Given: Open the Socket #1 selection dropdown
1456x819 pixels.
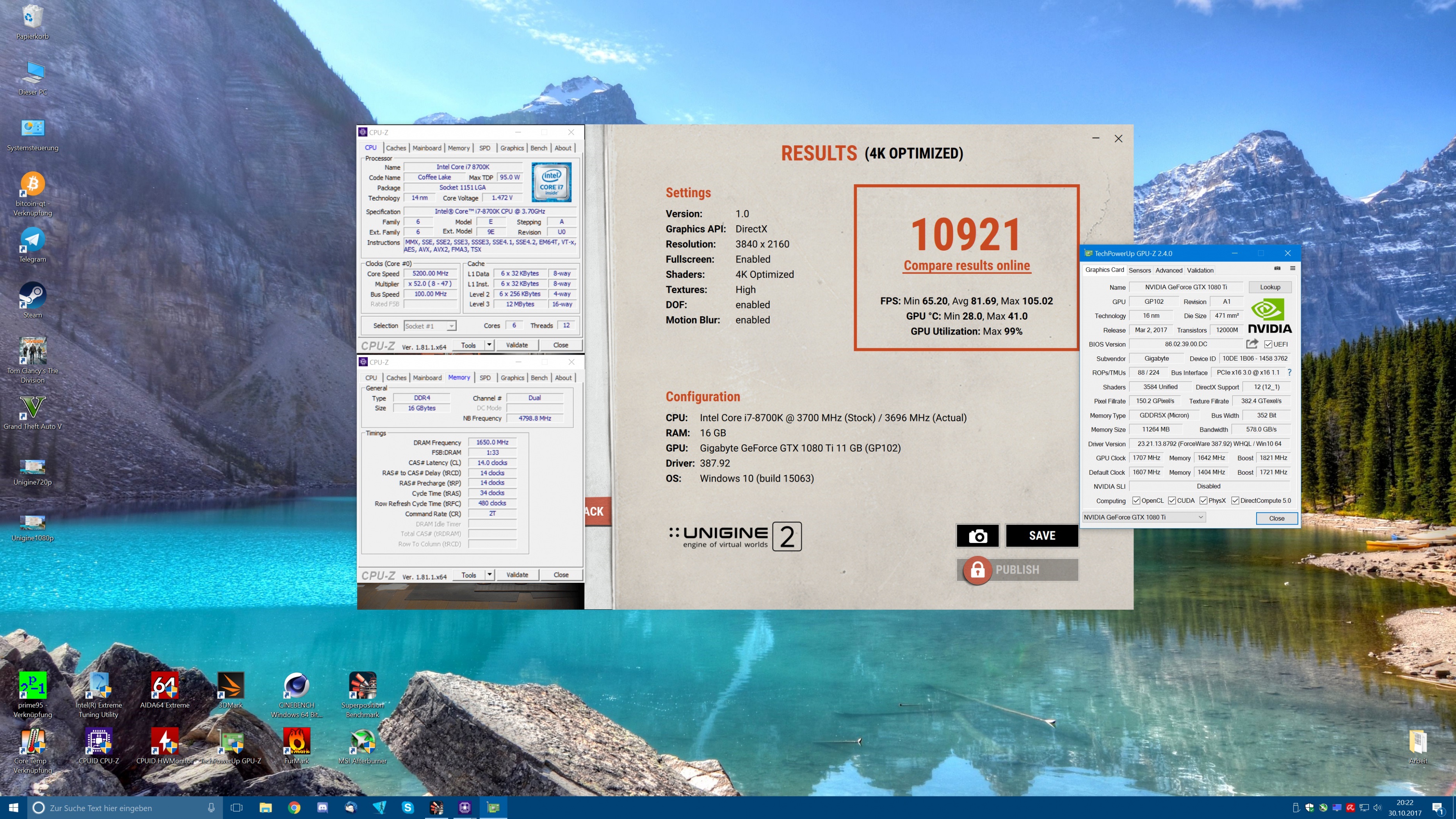Looking at the screenshot, I should click(x=451, y=326).
